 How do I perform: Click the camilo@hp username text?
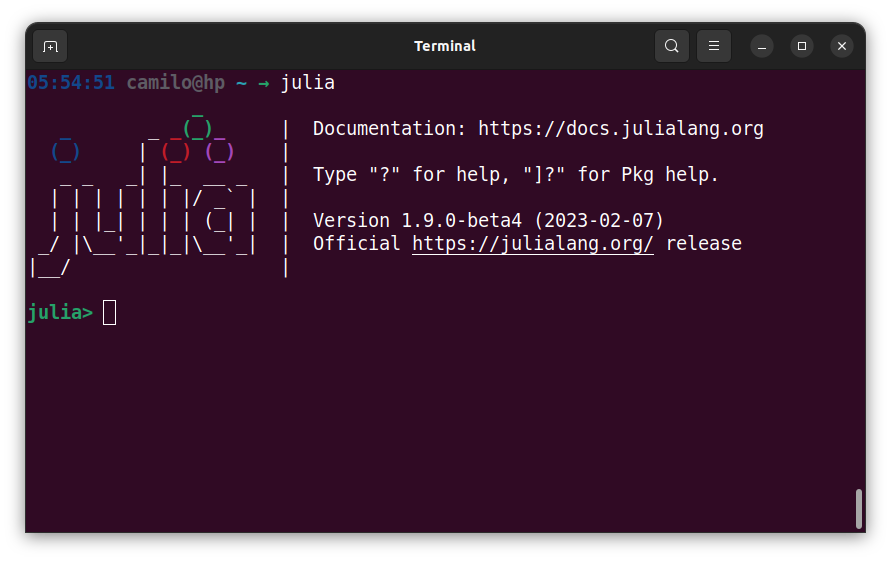[175, 83]
